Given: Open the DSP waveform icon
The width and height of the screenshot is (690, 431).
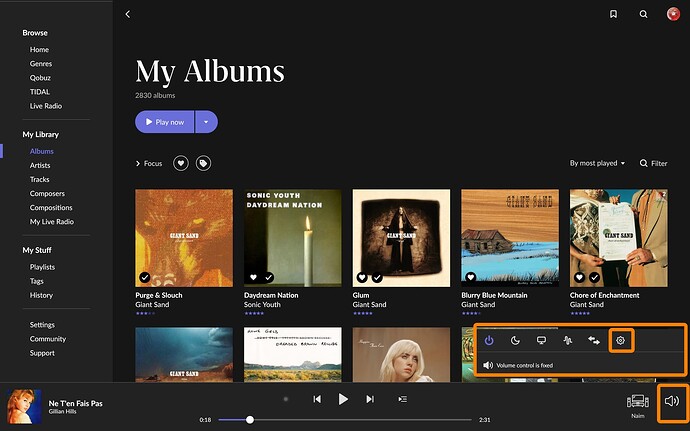Looking at the screenshot, I should (x=568, y=340).
